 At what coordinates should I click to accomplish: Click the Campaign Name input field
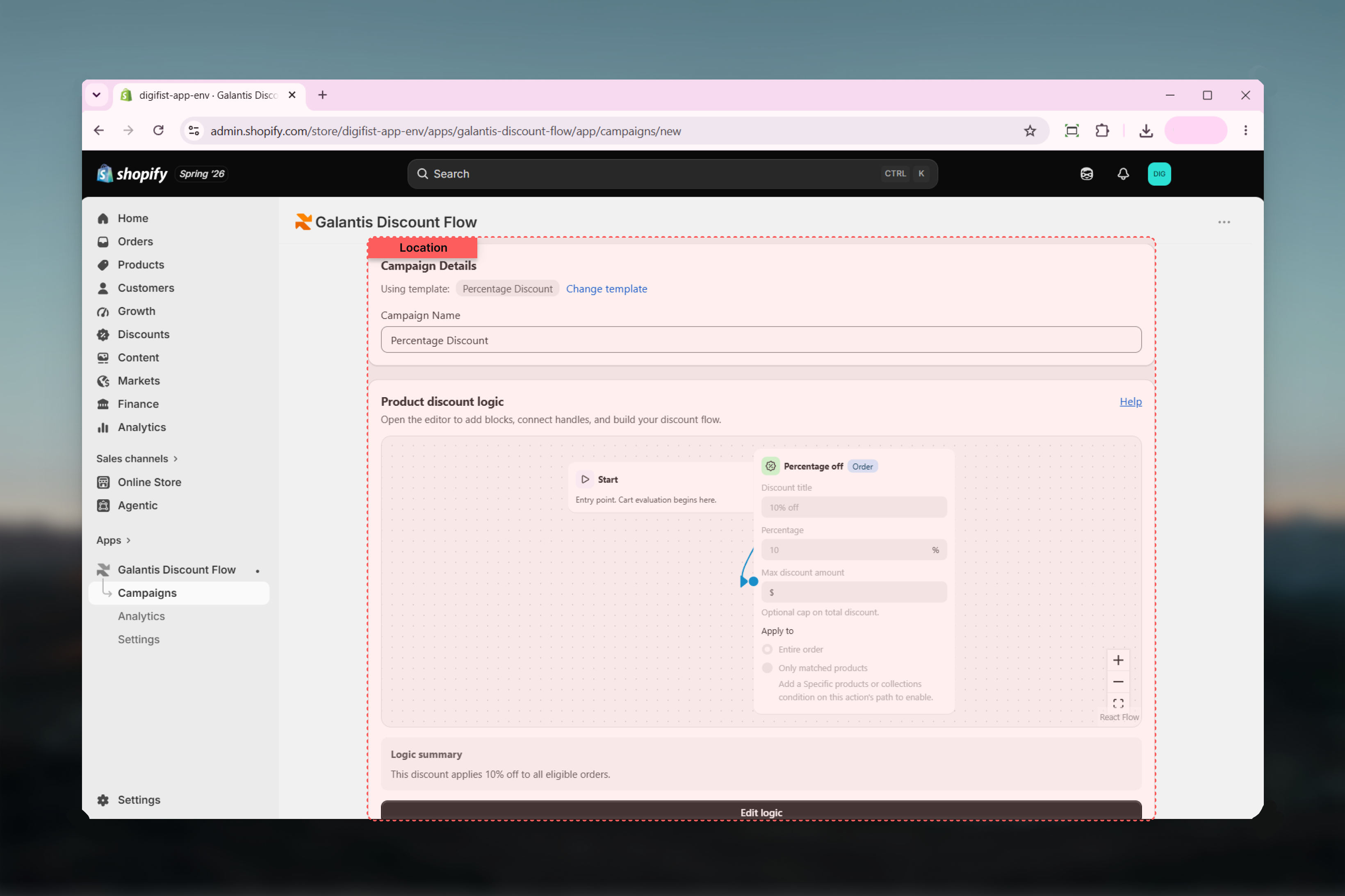761,340
